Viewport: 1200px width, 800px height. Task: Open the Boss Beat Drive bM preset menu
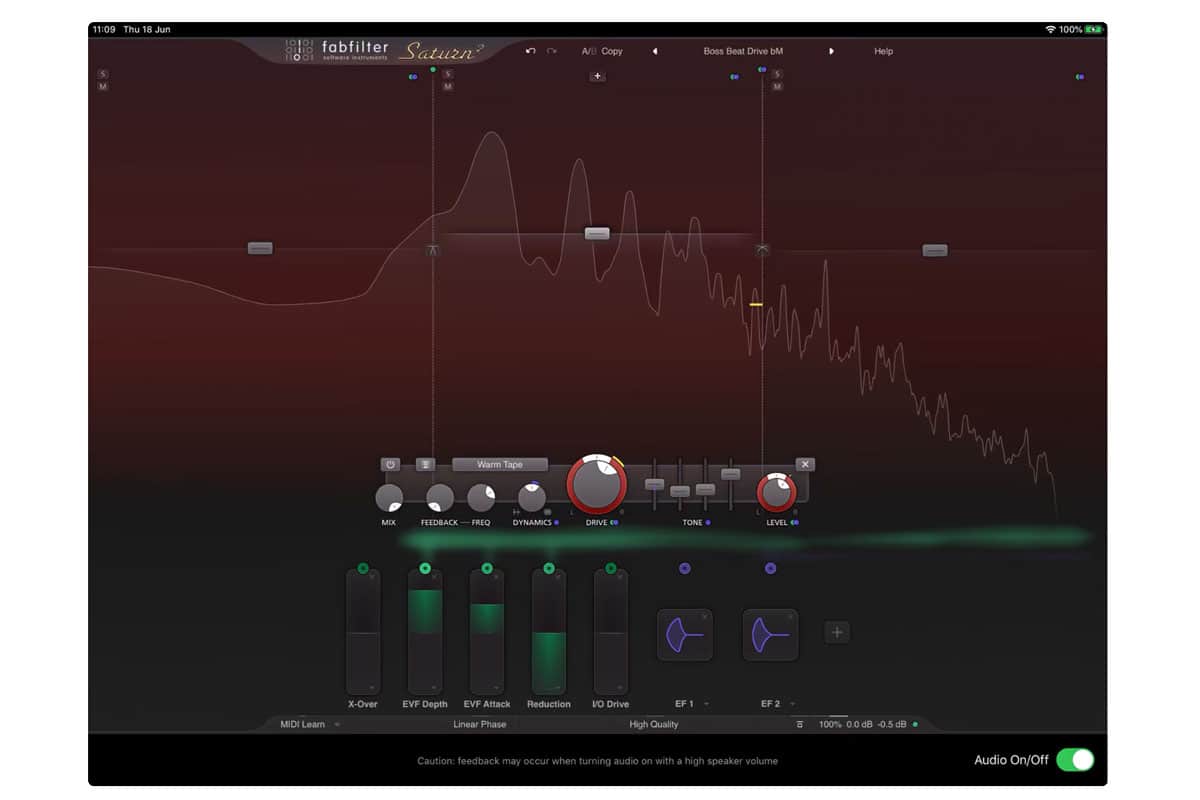point(743,51)
